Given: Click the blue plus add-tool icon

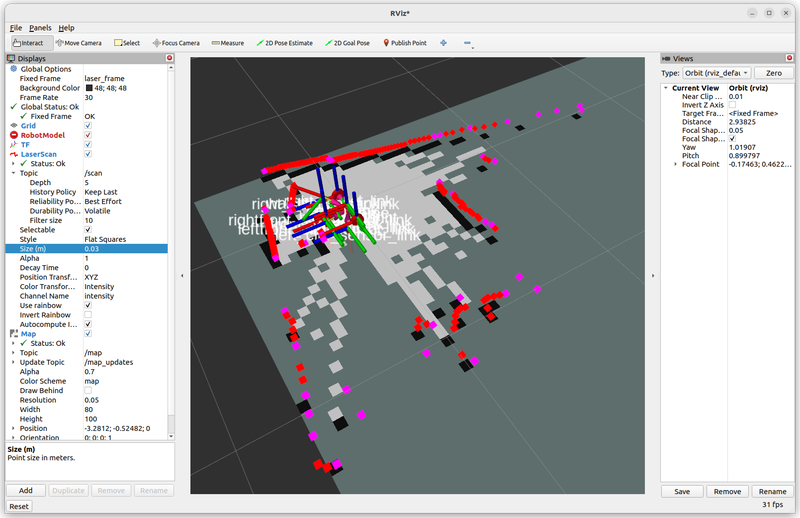Looking at the screenshot, I should 443,43.
